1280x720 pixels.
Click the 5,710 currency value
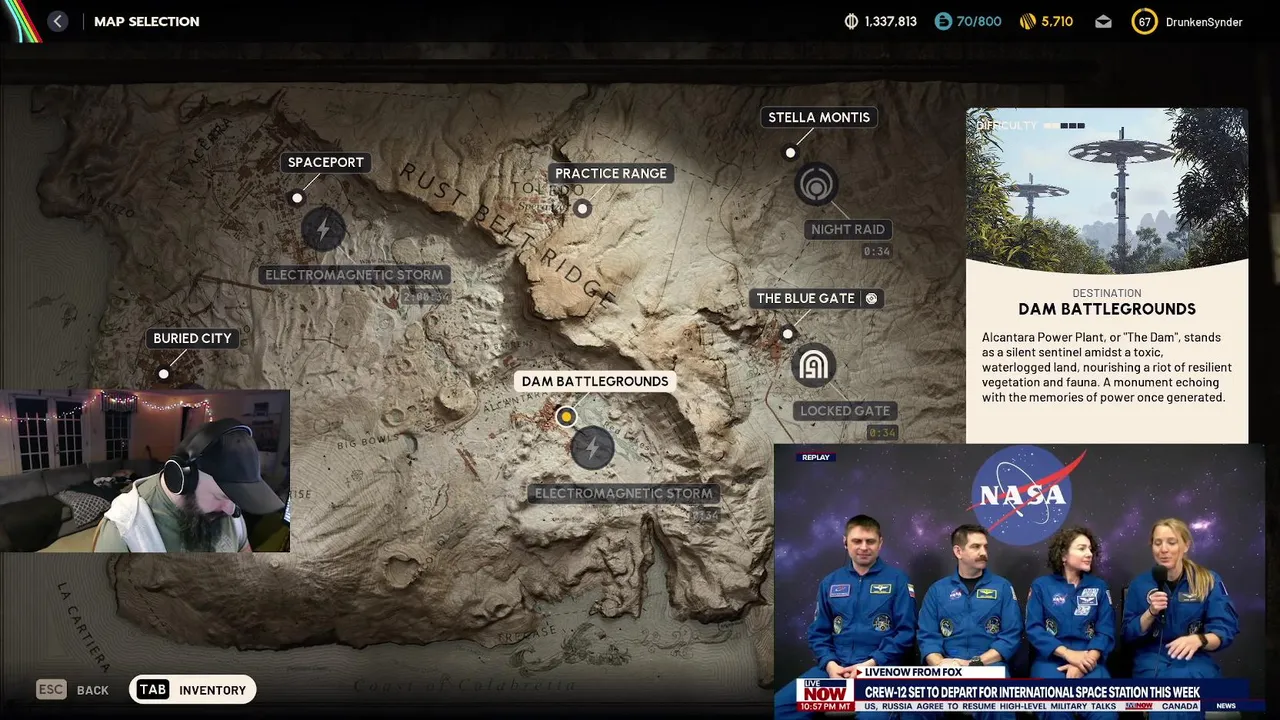click(x=1057, y=21)
